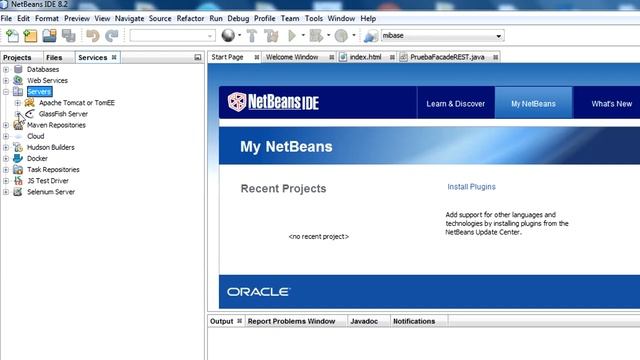The image size is (640, 360).
Task: Click the Apache Tomcat node icon
Action: (x=29, y=102)
